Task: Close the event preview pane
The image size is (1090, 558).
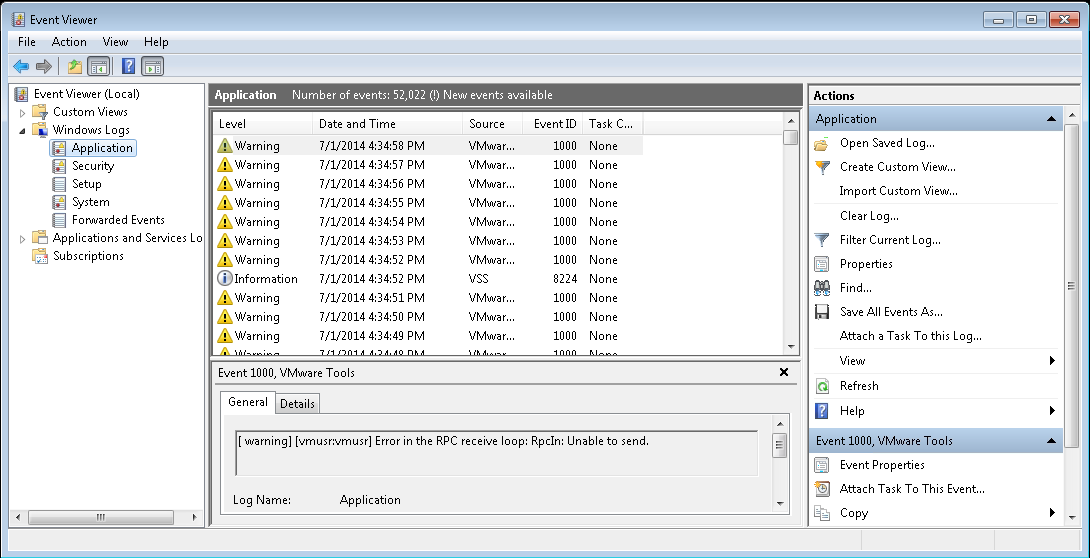Action: pyautogui.click(x=784, y=372)
